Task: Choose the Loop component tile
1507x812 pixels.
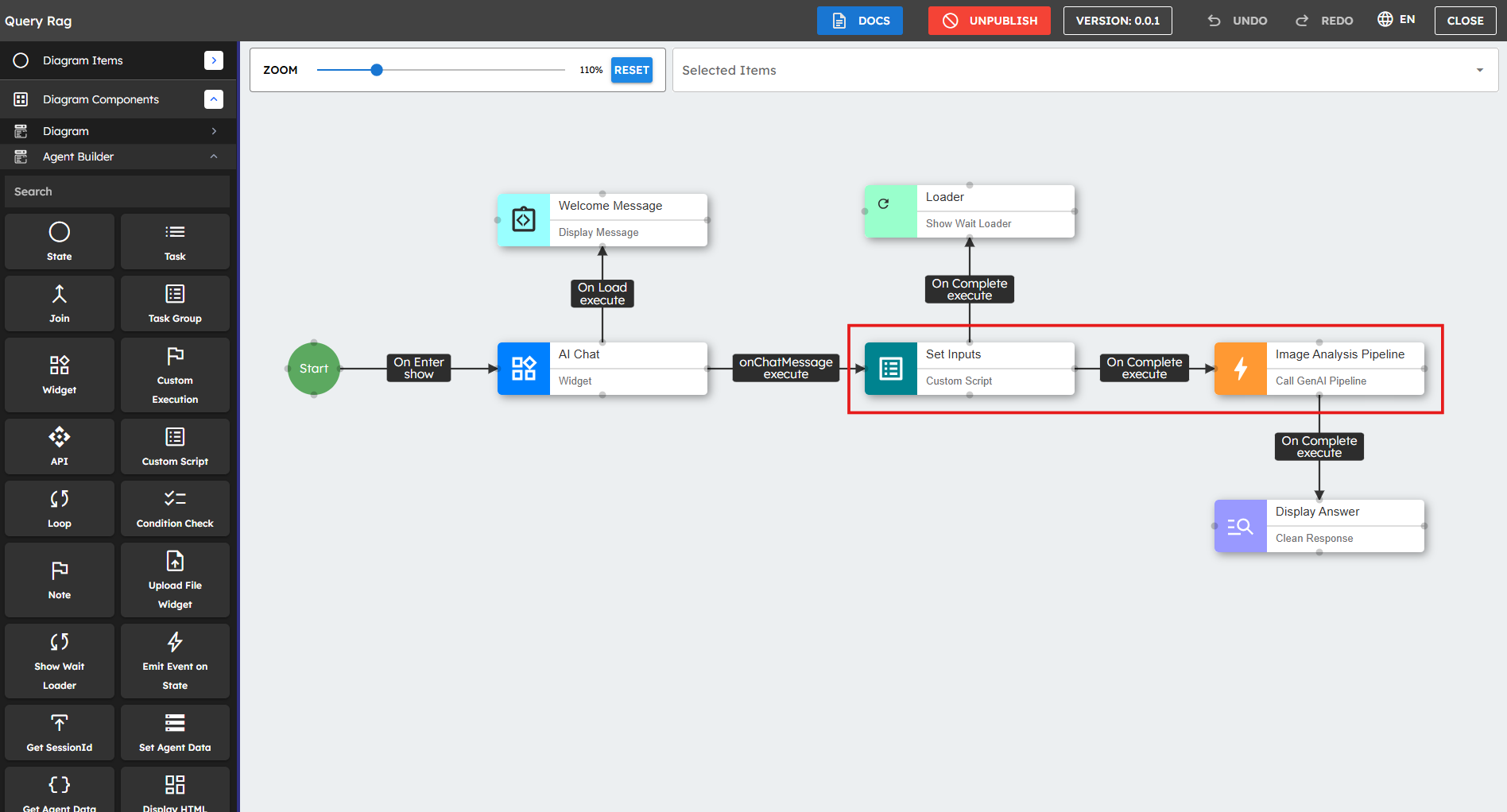Action: coord(60,508)
